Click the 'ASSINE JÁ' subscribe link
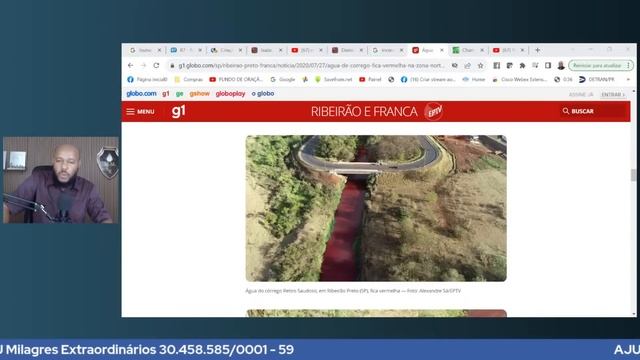This screenshot has height=360, width=640. point(581,94)
